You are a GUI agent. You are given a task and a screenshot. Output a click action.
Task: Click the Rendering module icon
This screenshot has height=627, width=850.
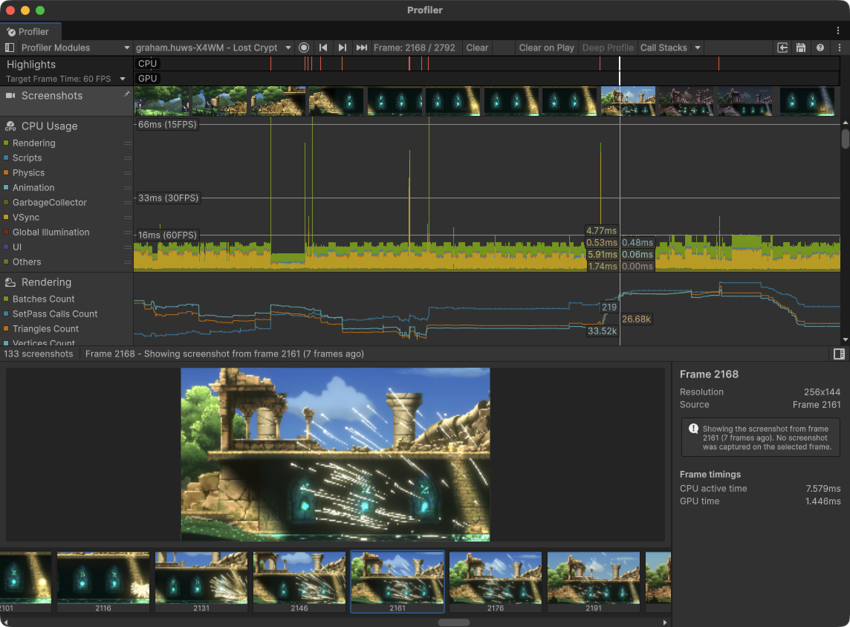click(10, 282)
